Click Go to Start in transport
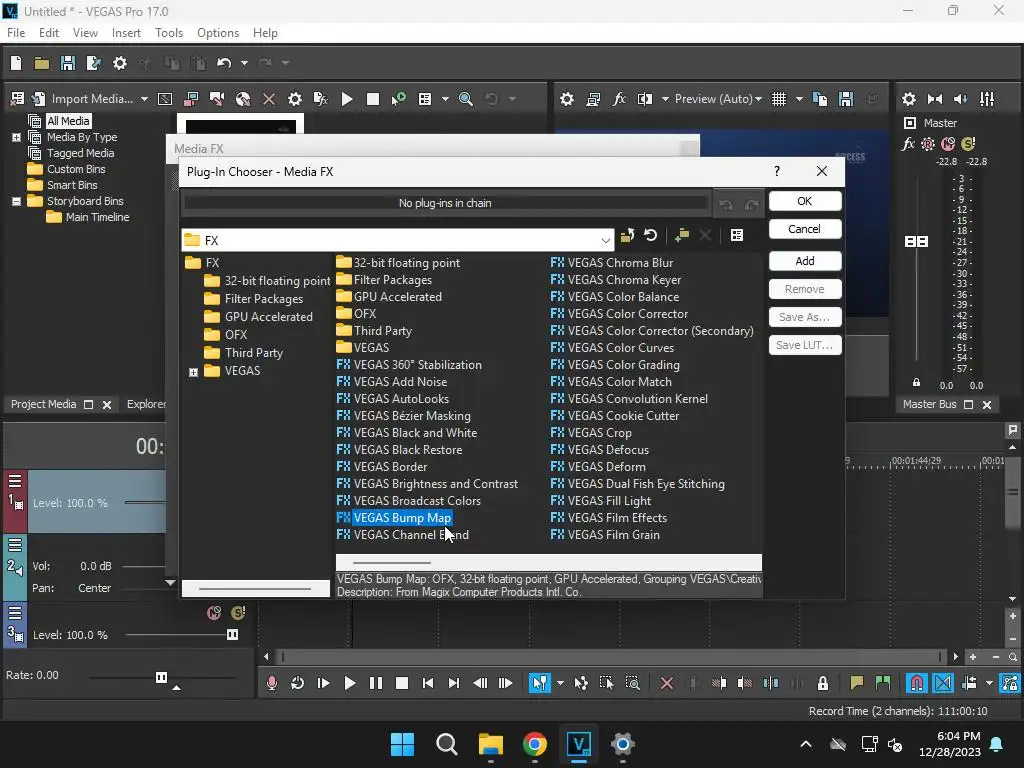 click(428, 683)
